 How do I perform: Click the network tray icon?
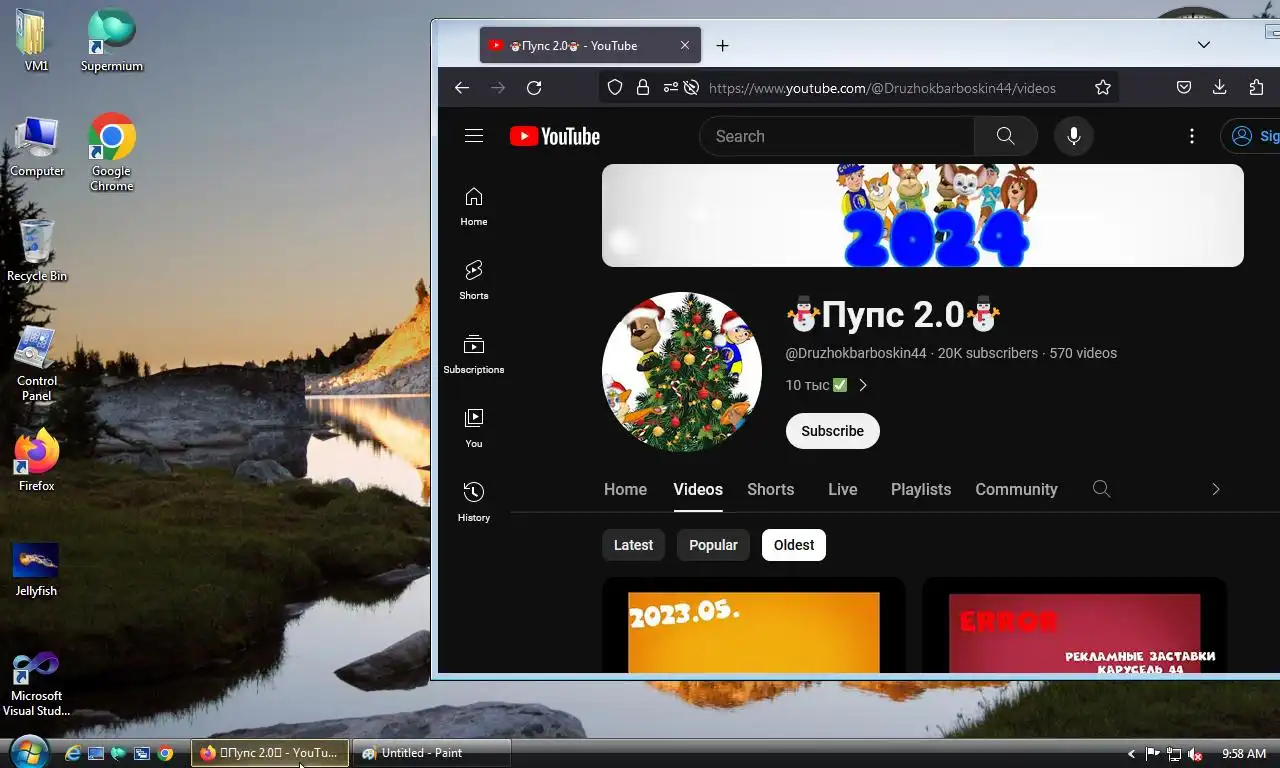tap(1174, 754)
